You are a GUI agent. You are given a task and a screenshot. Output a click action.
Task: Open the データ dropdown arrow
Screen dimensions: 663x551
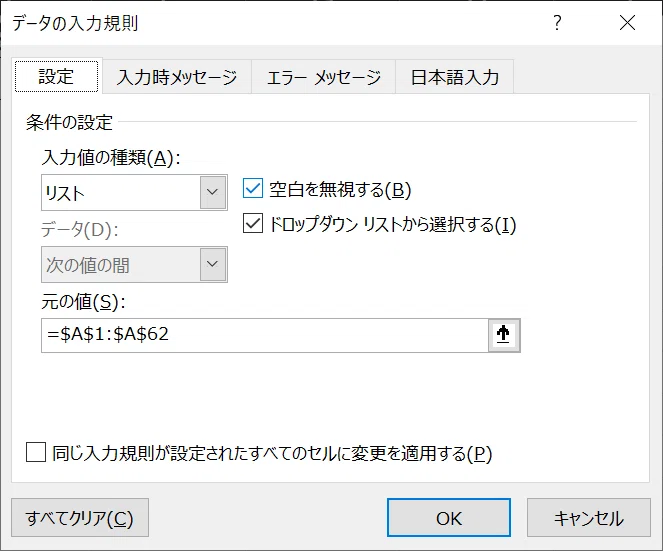pos(213,264)
